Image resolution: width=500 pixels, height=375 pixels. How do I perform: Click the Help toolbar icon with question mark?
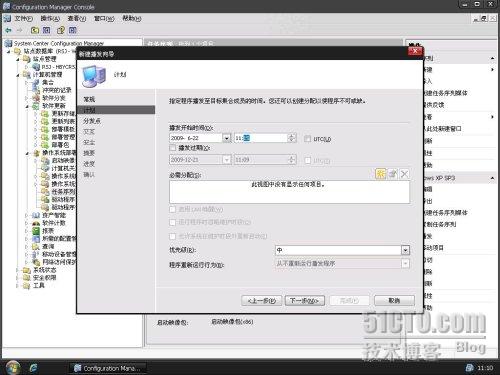point(61,30)
